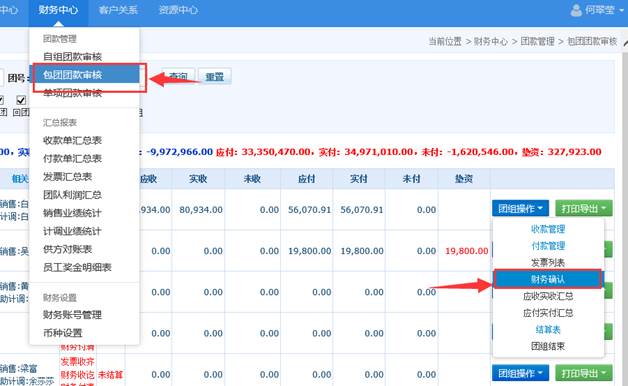
Task: Open 财务账号管理 settings
Action: coord(72,315)
